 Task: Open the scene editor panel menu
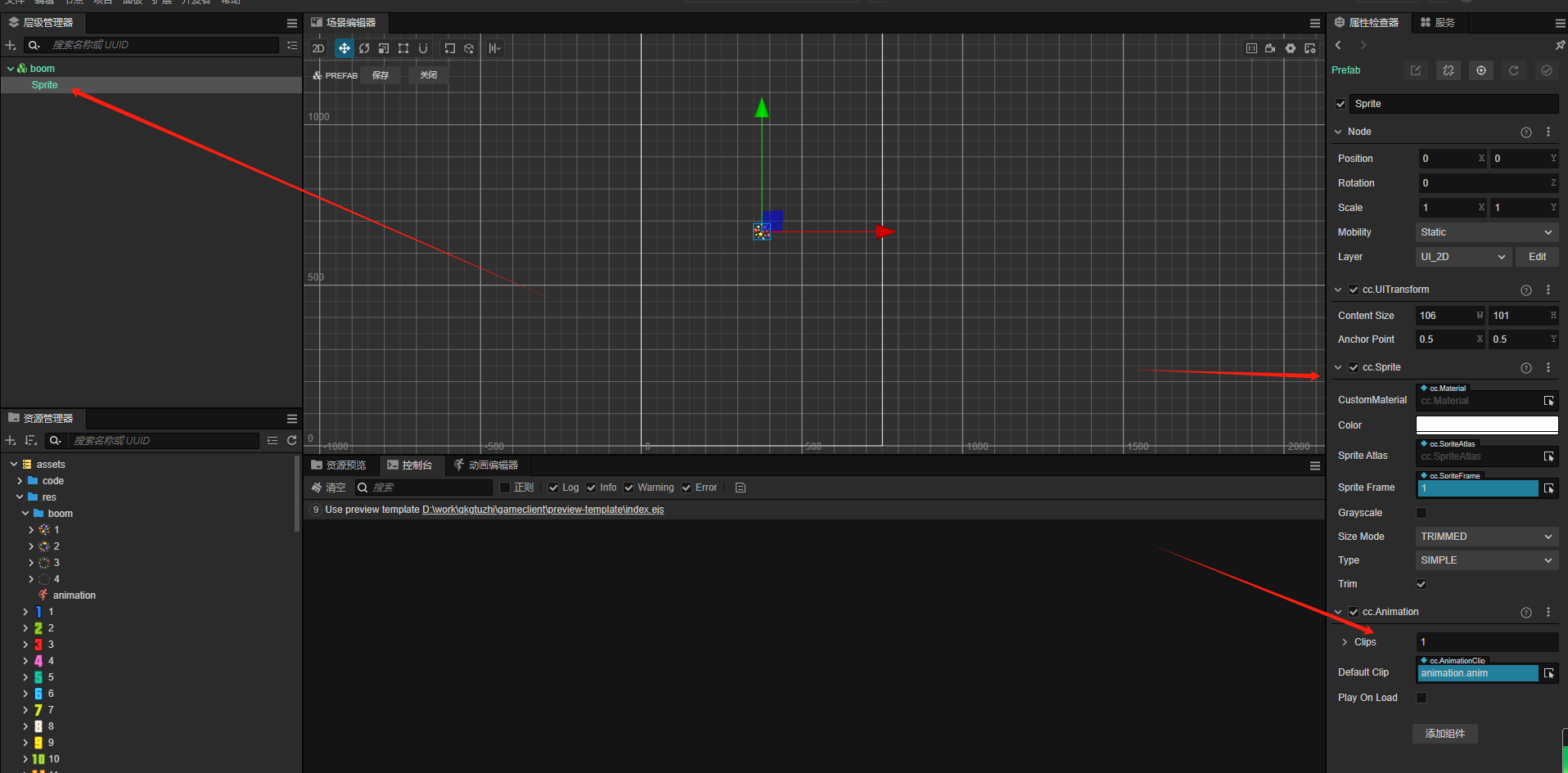tap(1315, 23)
